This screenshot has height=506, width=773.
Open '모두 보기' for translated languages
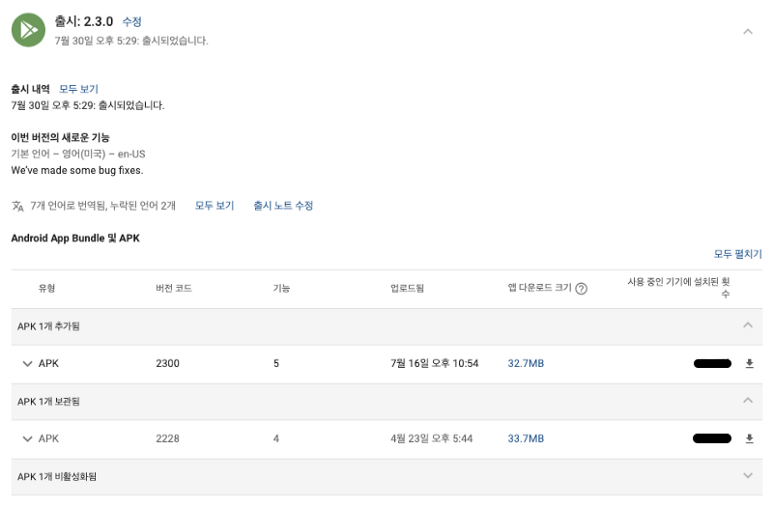click(x=214, y=206)
